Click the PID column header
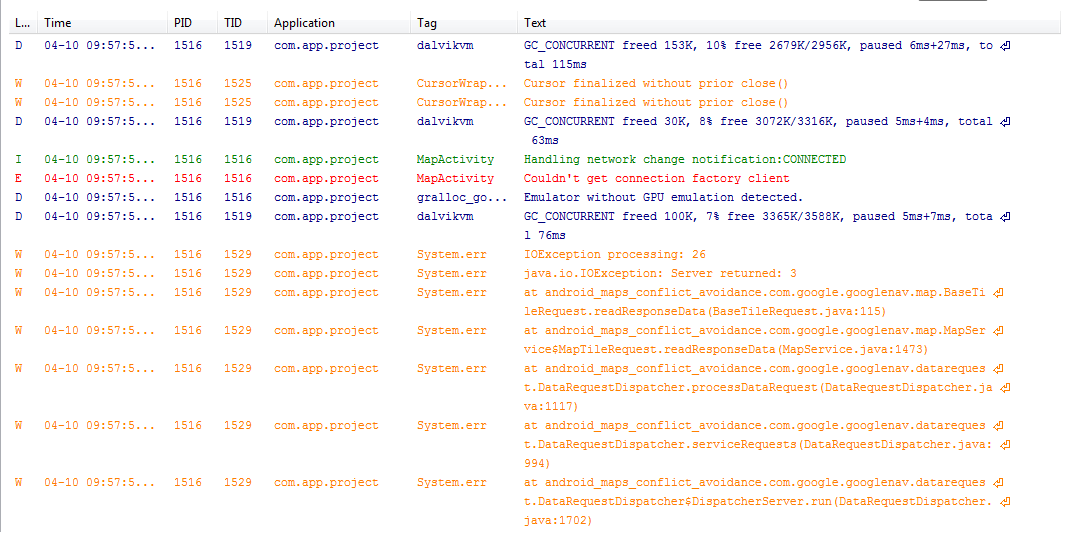The width and height of the screenshot is (1068, 544). 183,22
